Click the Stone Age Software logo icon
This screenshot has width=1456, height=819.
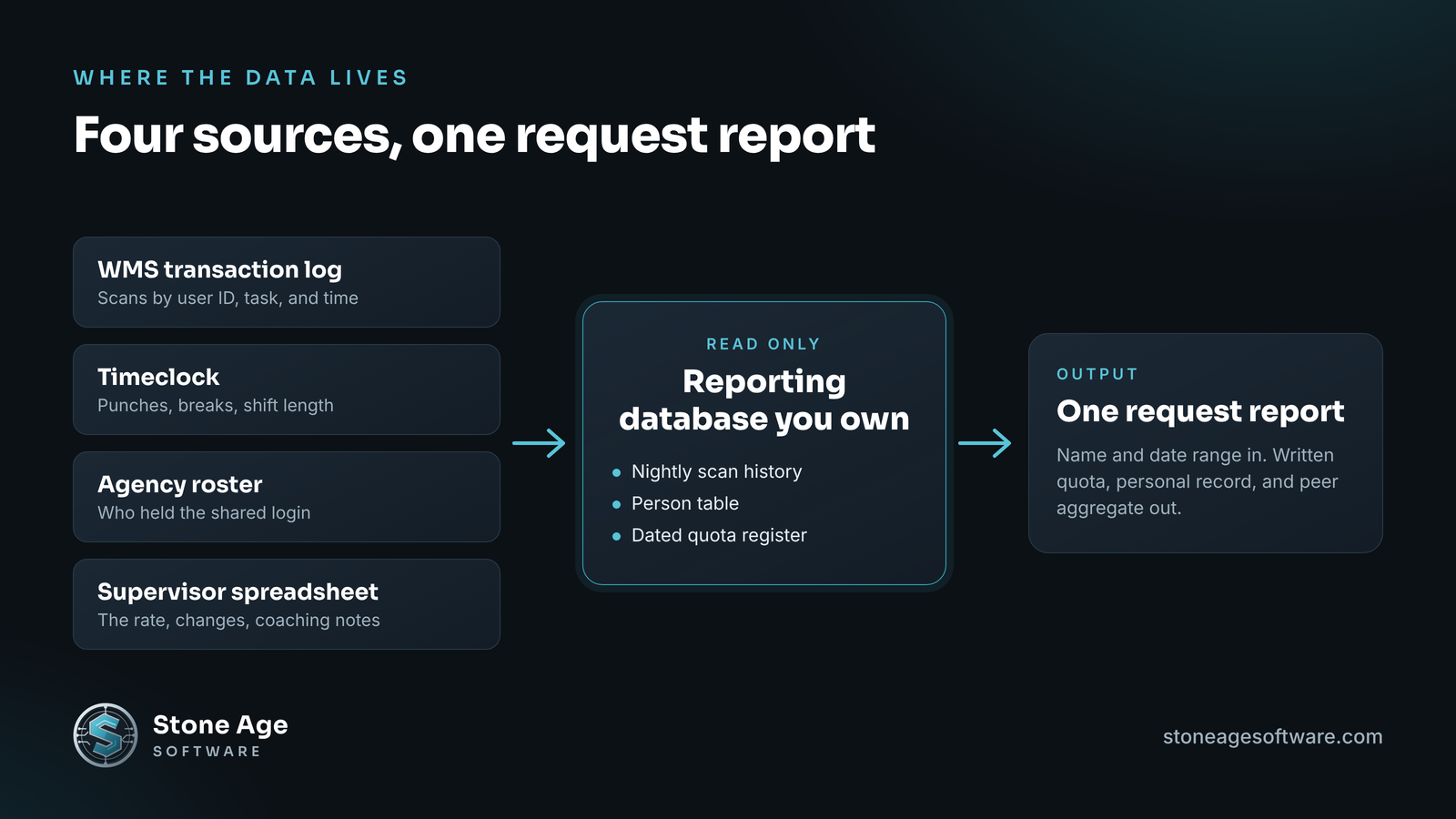point(106,735)
